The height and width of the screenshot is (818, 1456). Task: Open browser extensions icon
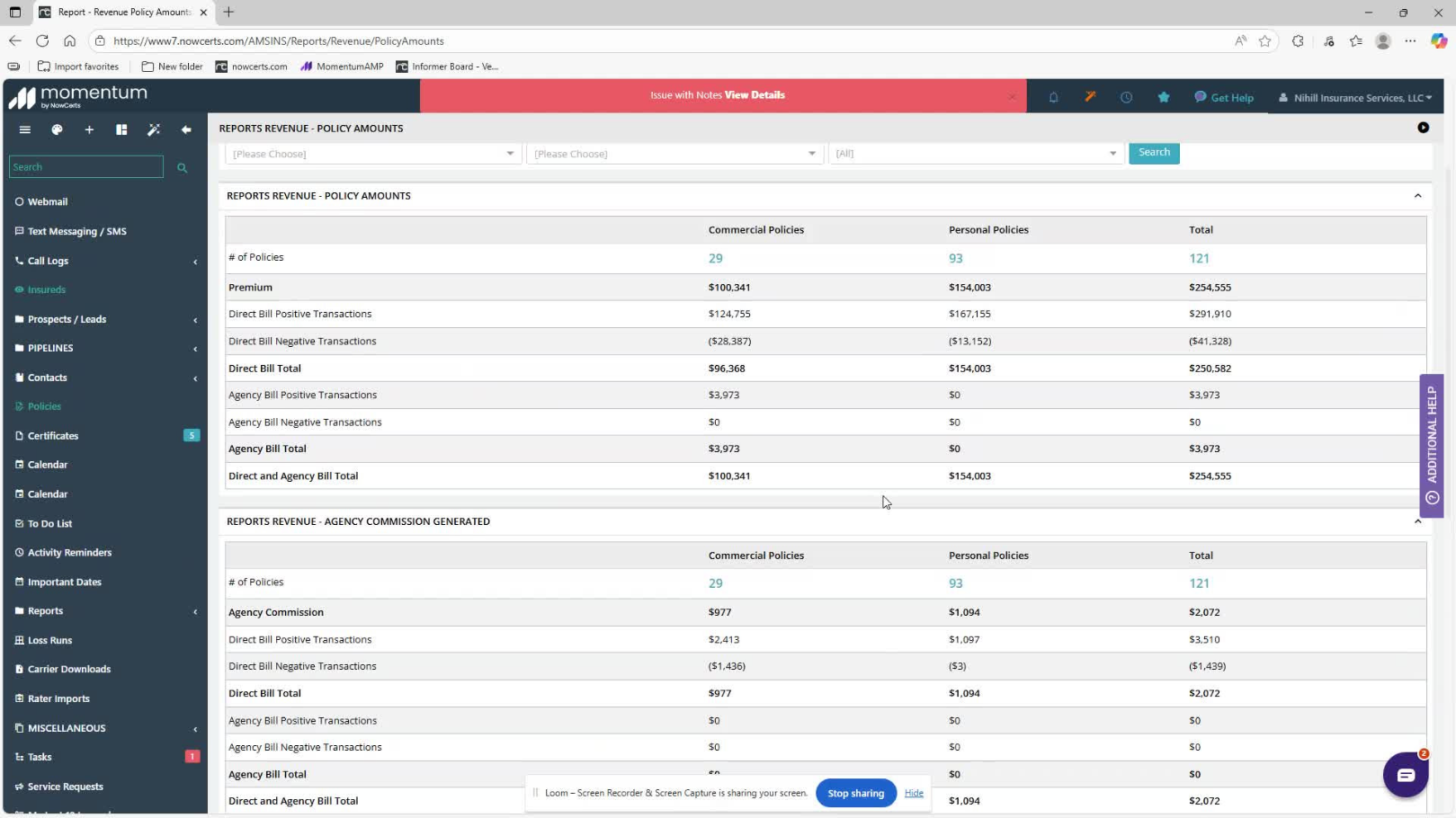(1298, 40)
